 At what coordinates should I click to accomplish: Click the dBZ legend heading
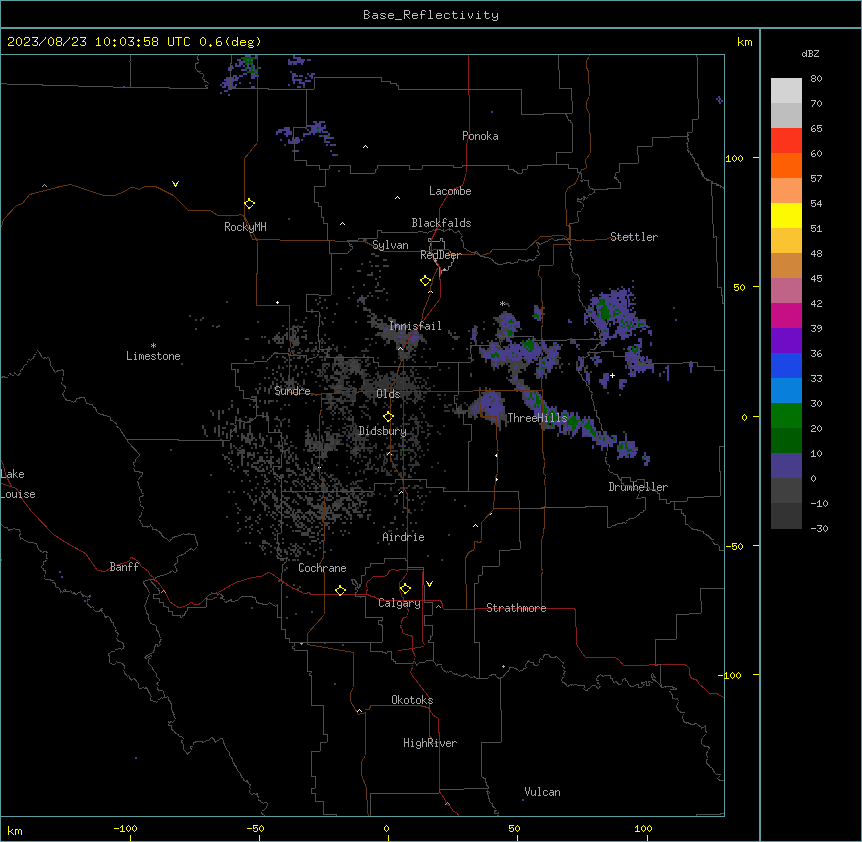[810, 54]
